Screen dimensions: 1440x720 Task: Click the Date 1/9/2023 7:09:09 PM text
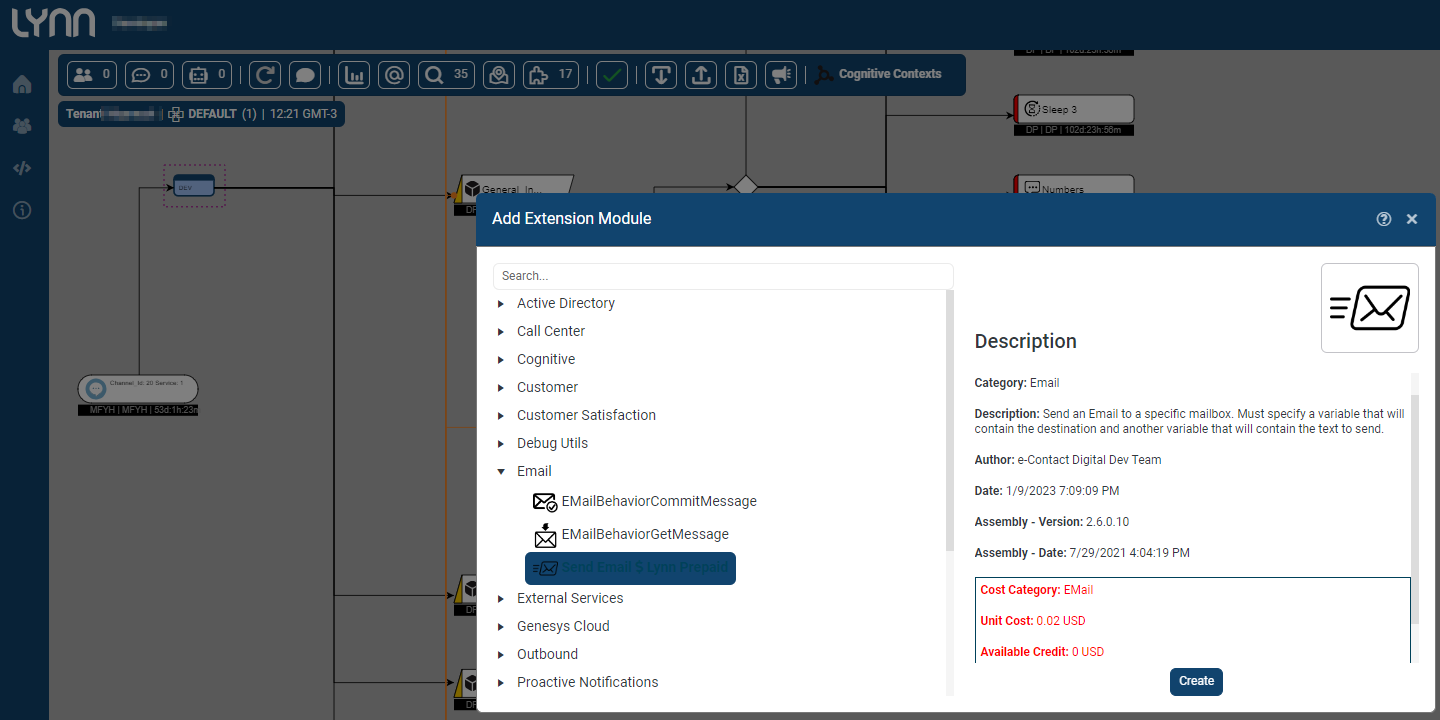pos(1047,491)
